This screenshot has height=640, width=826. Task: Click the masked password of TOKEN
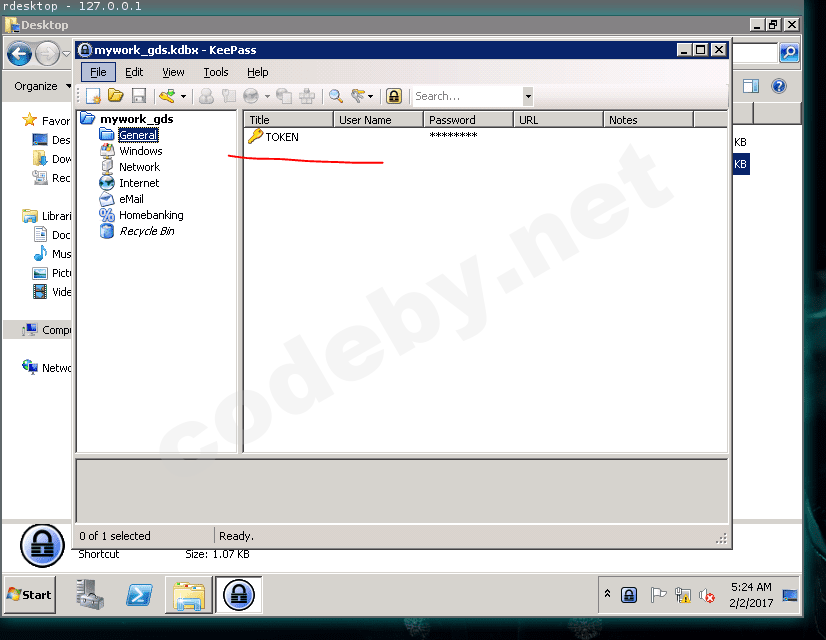tap(453, 136)
